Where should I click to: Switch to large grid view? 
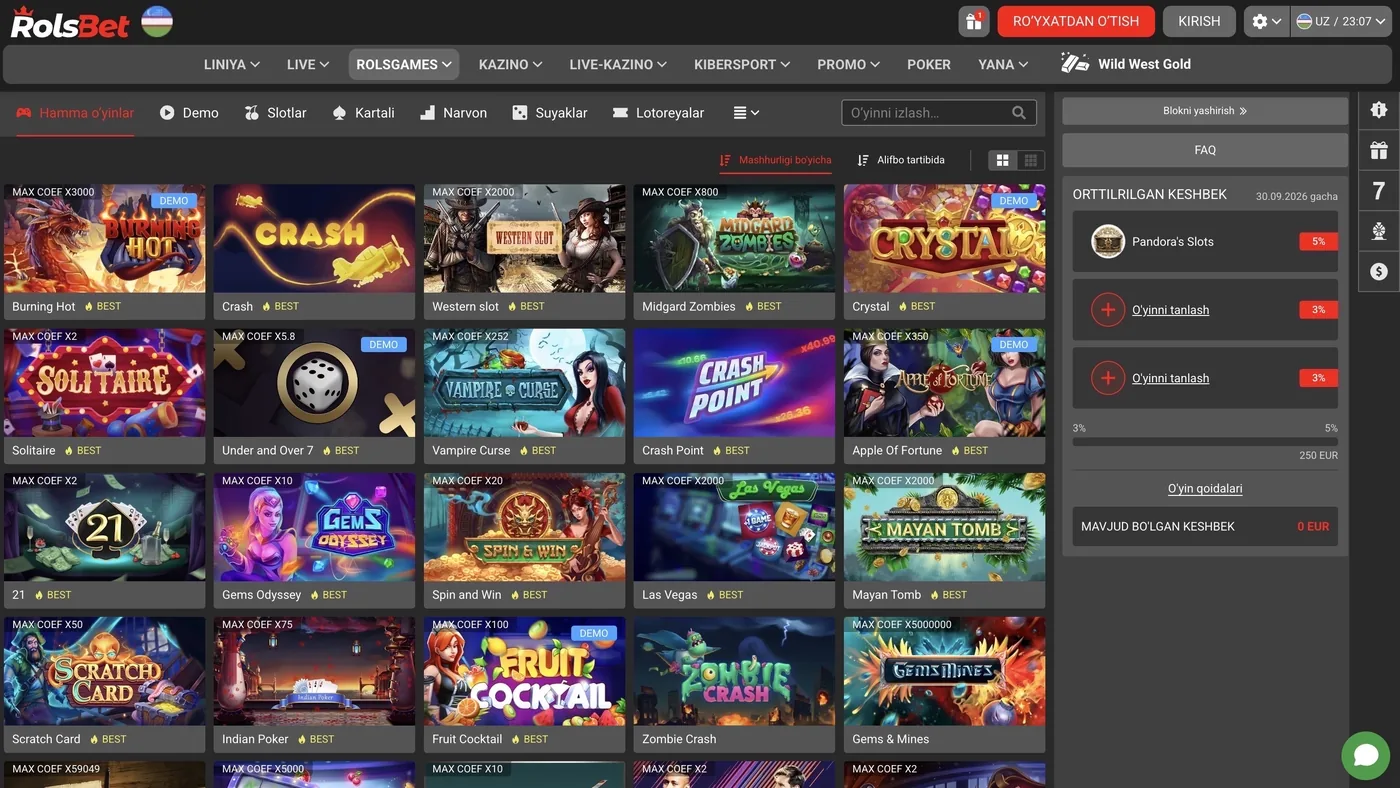(1002, 160)
